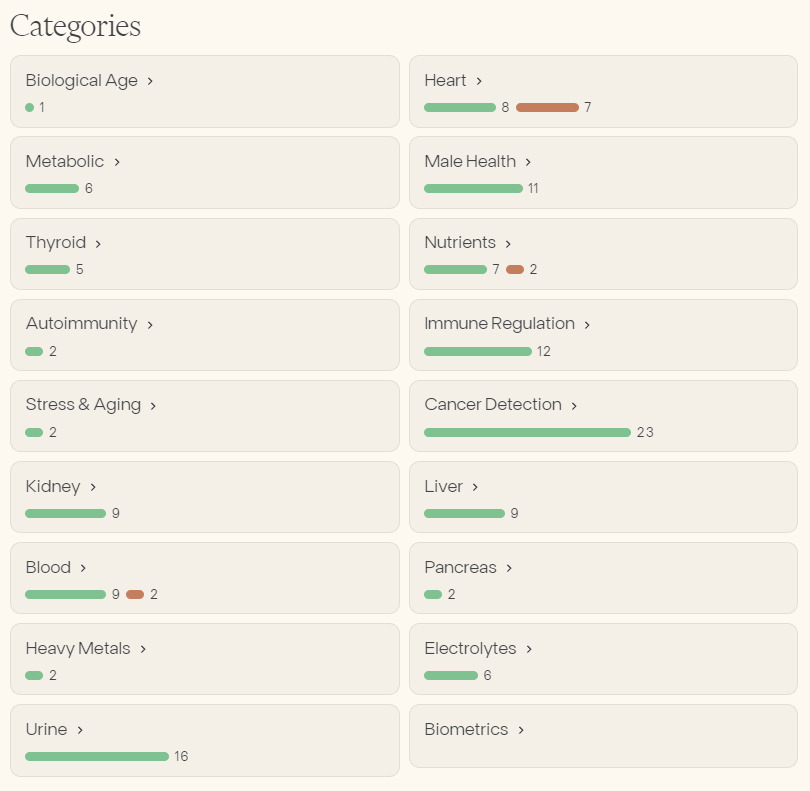Image resolution: width=810 pixels, height=791 pixels.
Task: Click the chevron next to Metabolic
Action: click(117, 162)
